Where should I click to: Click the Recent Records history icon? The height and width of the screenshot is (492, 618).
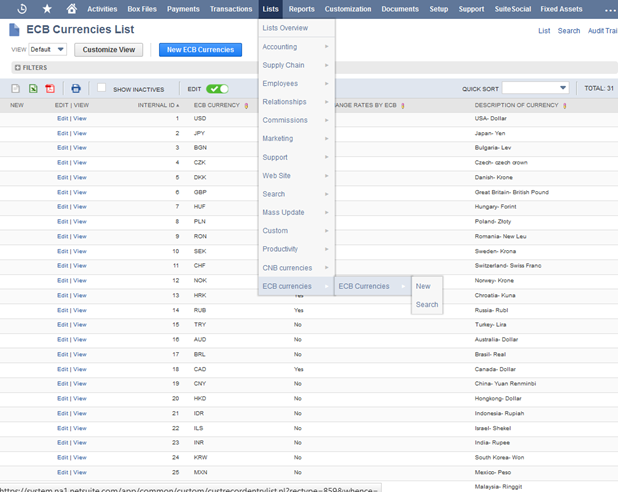(x=22, y=9)
